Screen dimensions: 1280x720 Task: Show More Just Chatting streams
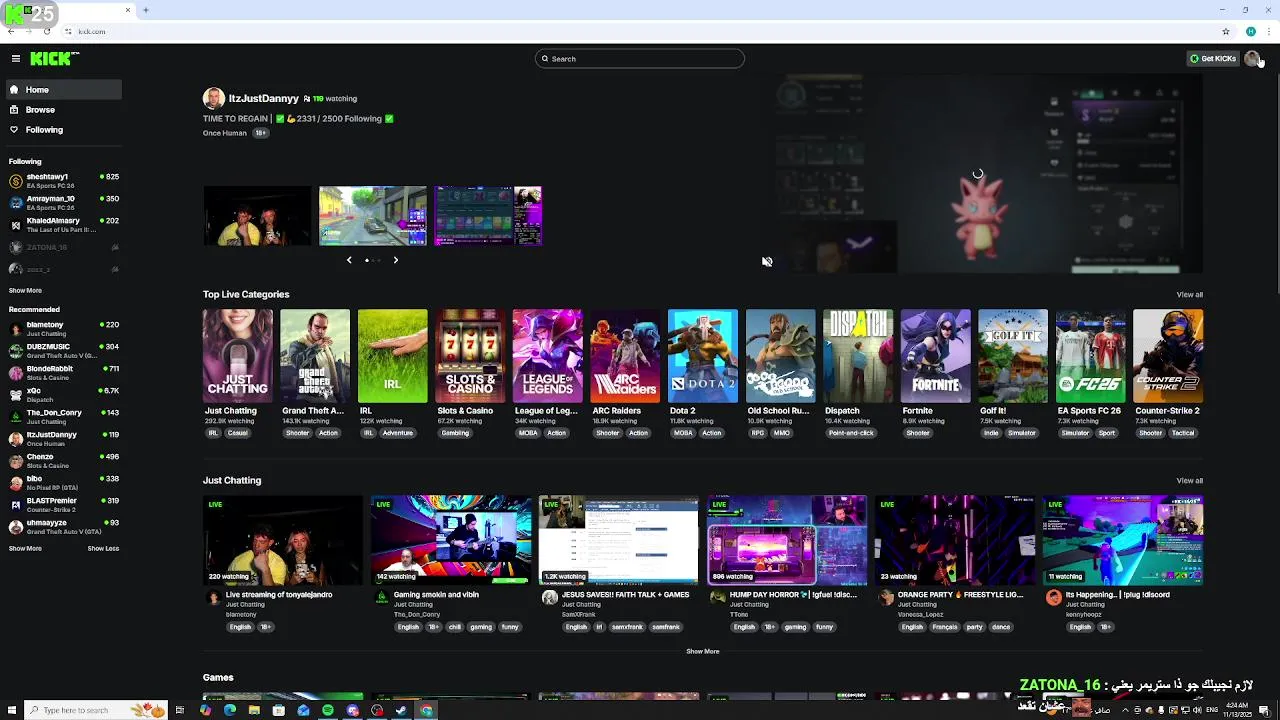click(703, 651)
